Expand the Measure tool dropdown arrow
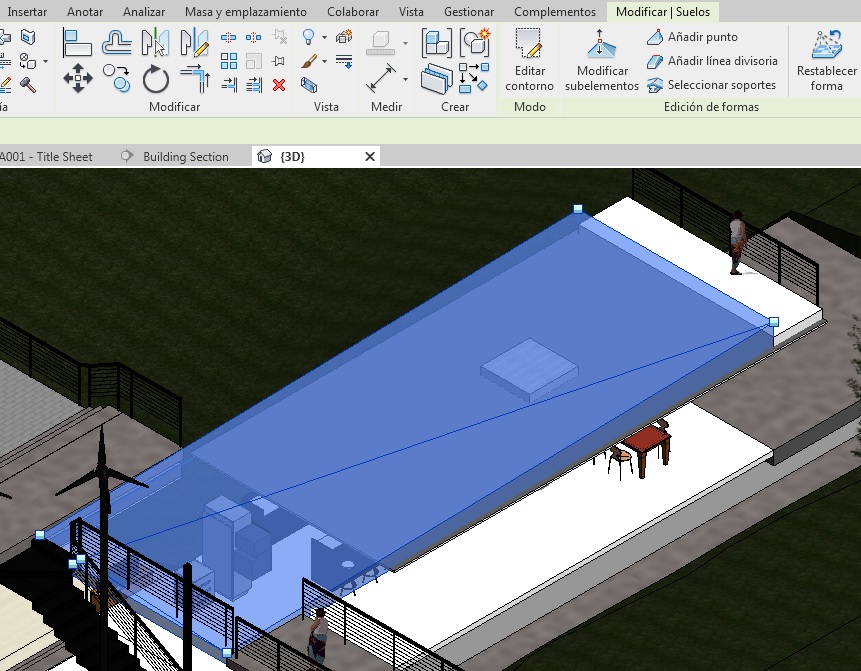 click(406, 79)
